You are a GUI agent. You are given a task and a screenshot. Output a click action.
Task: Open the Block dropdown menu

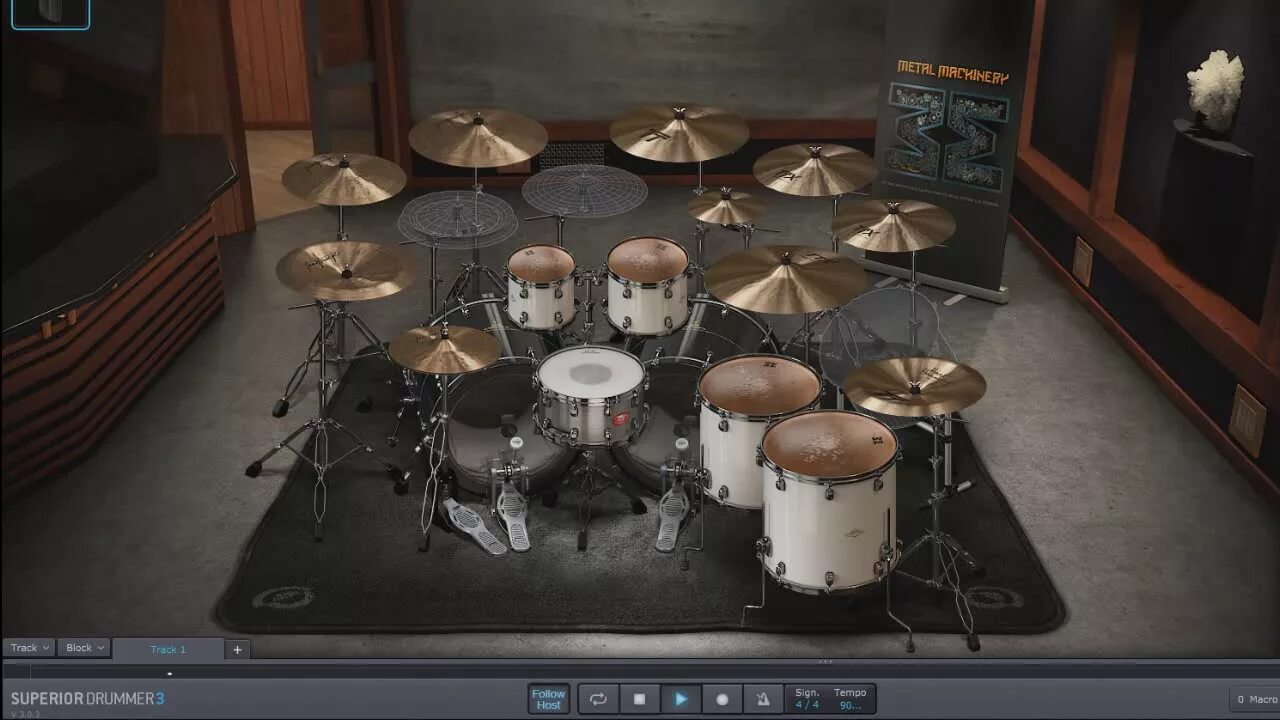coord(84,648)
